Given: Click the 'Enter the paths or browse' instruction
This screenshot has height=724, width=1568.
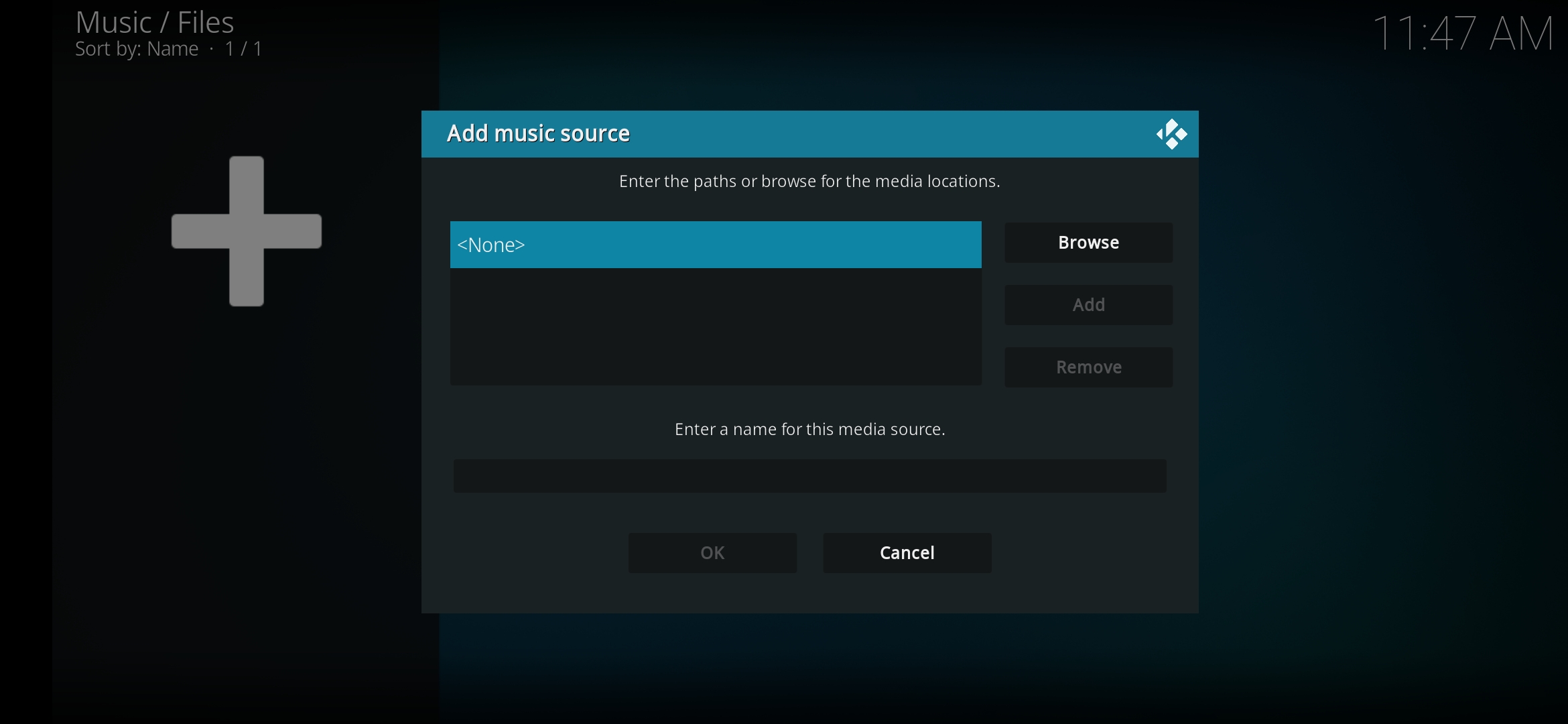Looking at the screenshot, I should (x=809, y=182).
